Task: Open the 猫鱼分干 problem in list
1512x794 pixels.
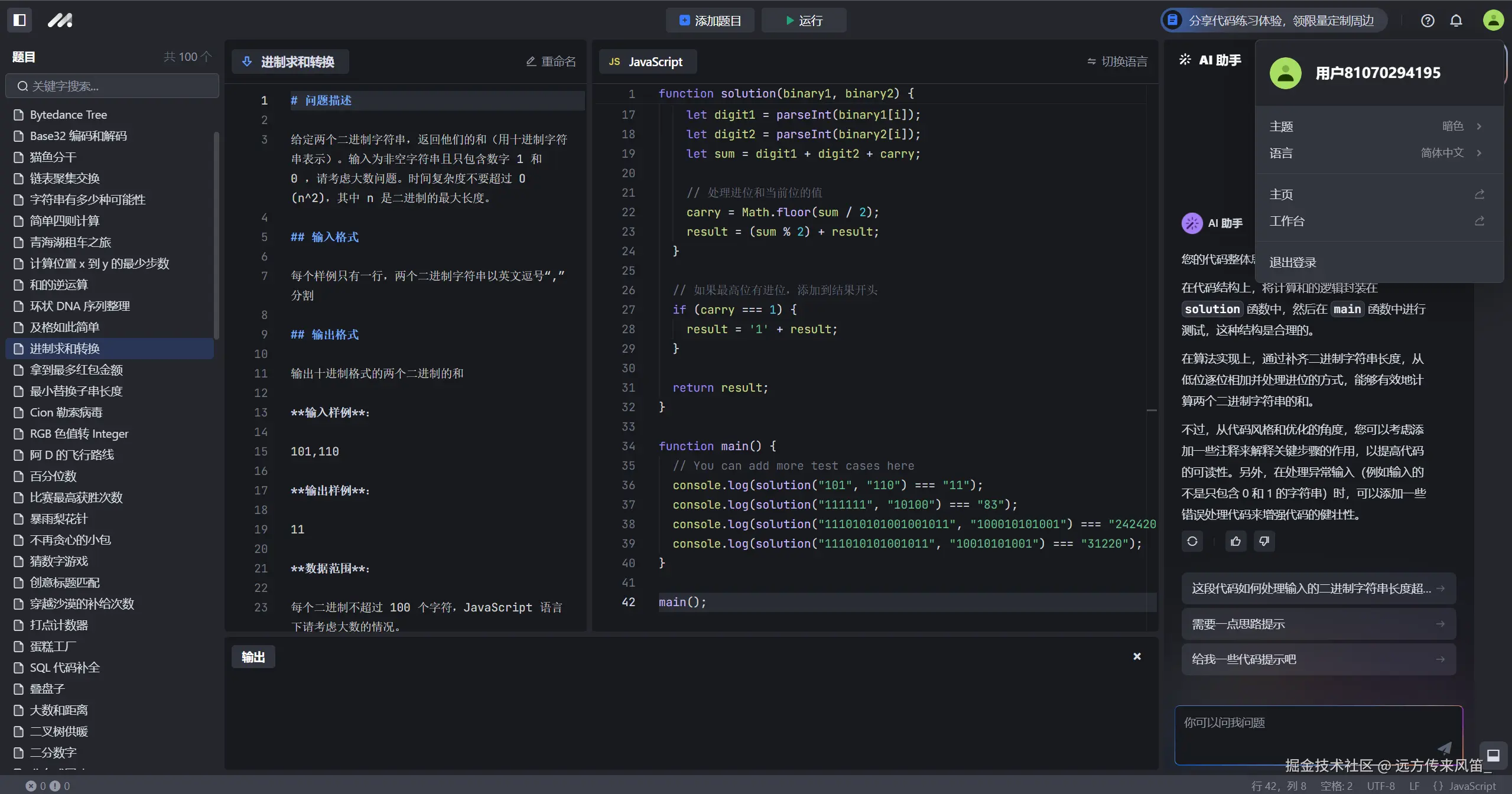Action: coord(53,157)
